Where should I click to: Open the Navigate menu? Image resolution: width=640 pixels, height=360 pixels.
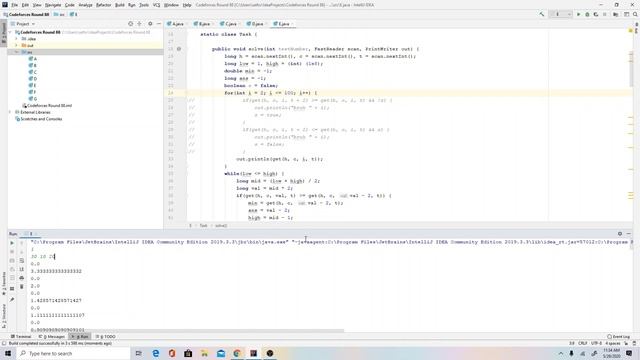(x=53, y=5)
